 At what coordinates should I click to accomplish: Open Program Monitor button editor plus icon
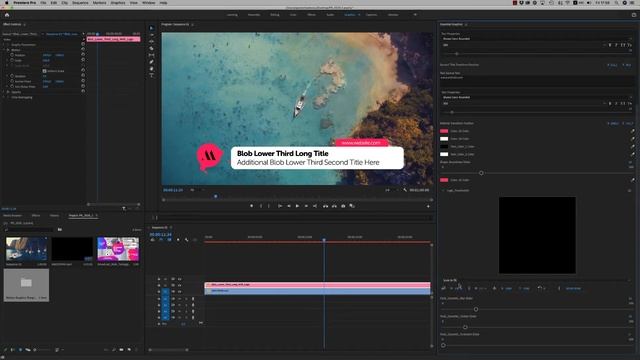pos(428,207)
